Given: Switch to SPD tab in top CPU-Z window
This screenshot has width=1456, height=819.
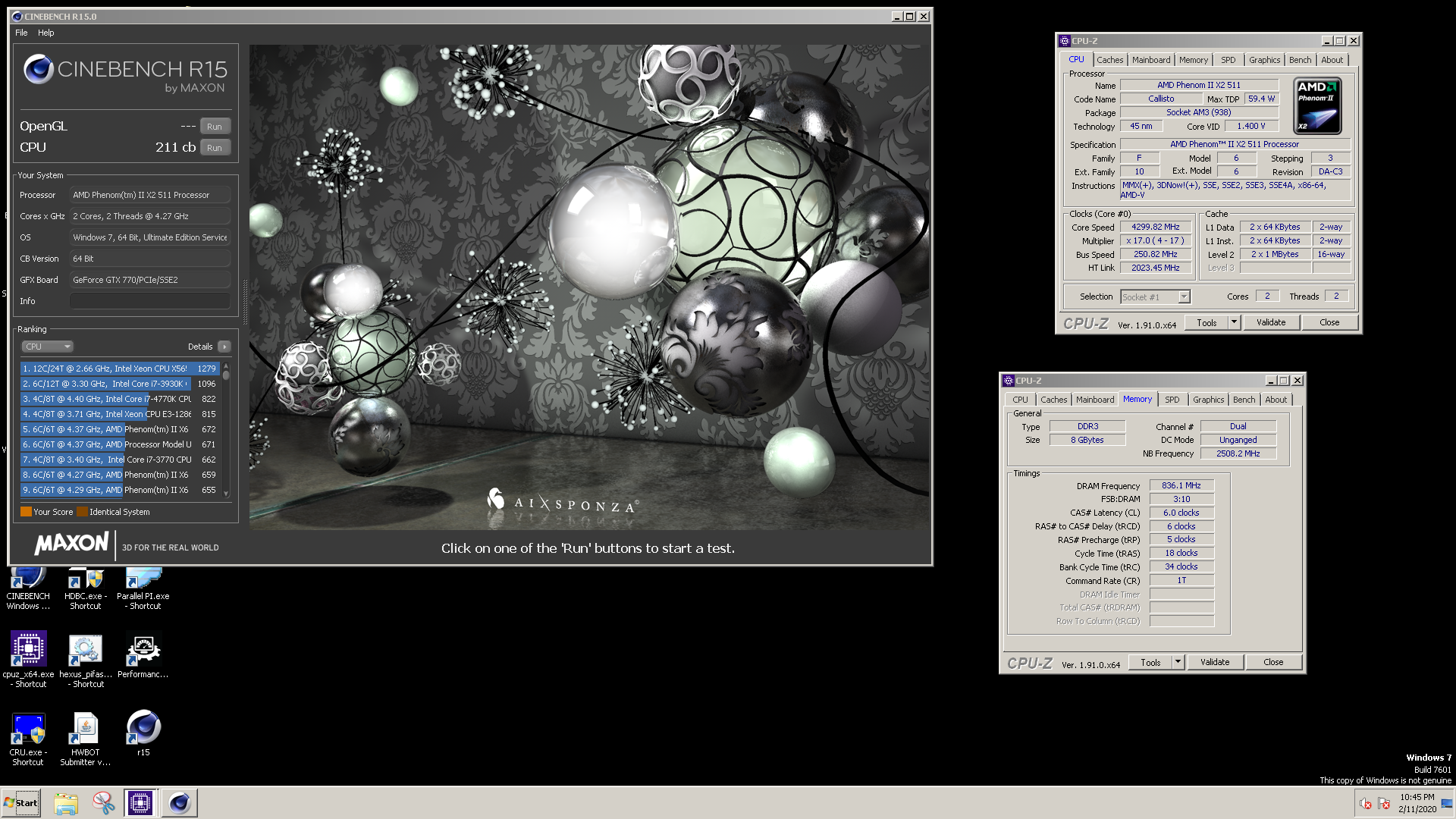Looking at the screenshot, I should tap(1228, 60).
